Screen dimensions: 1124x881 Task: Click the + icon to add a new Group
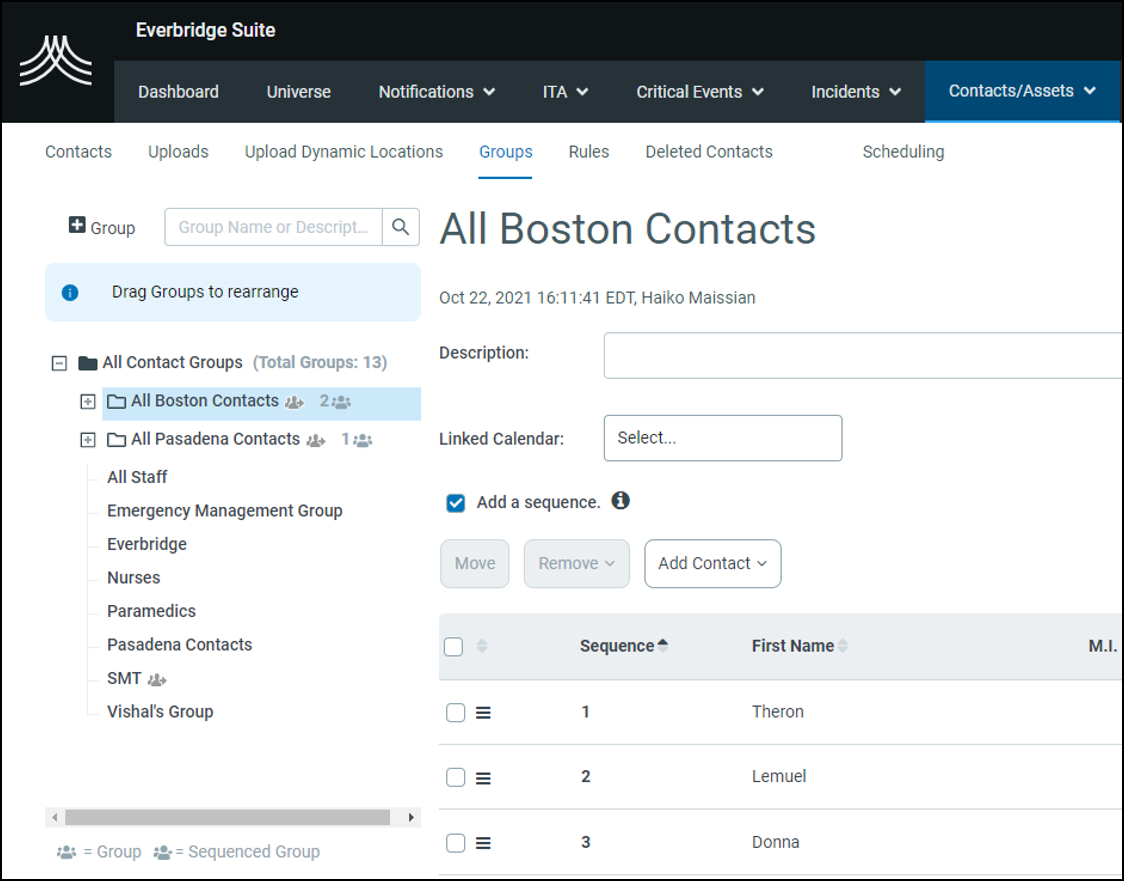tap(76, 226)
